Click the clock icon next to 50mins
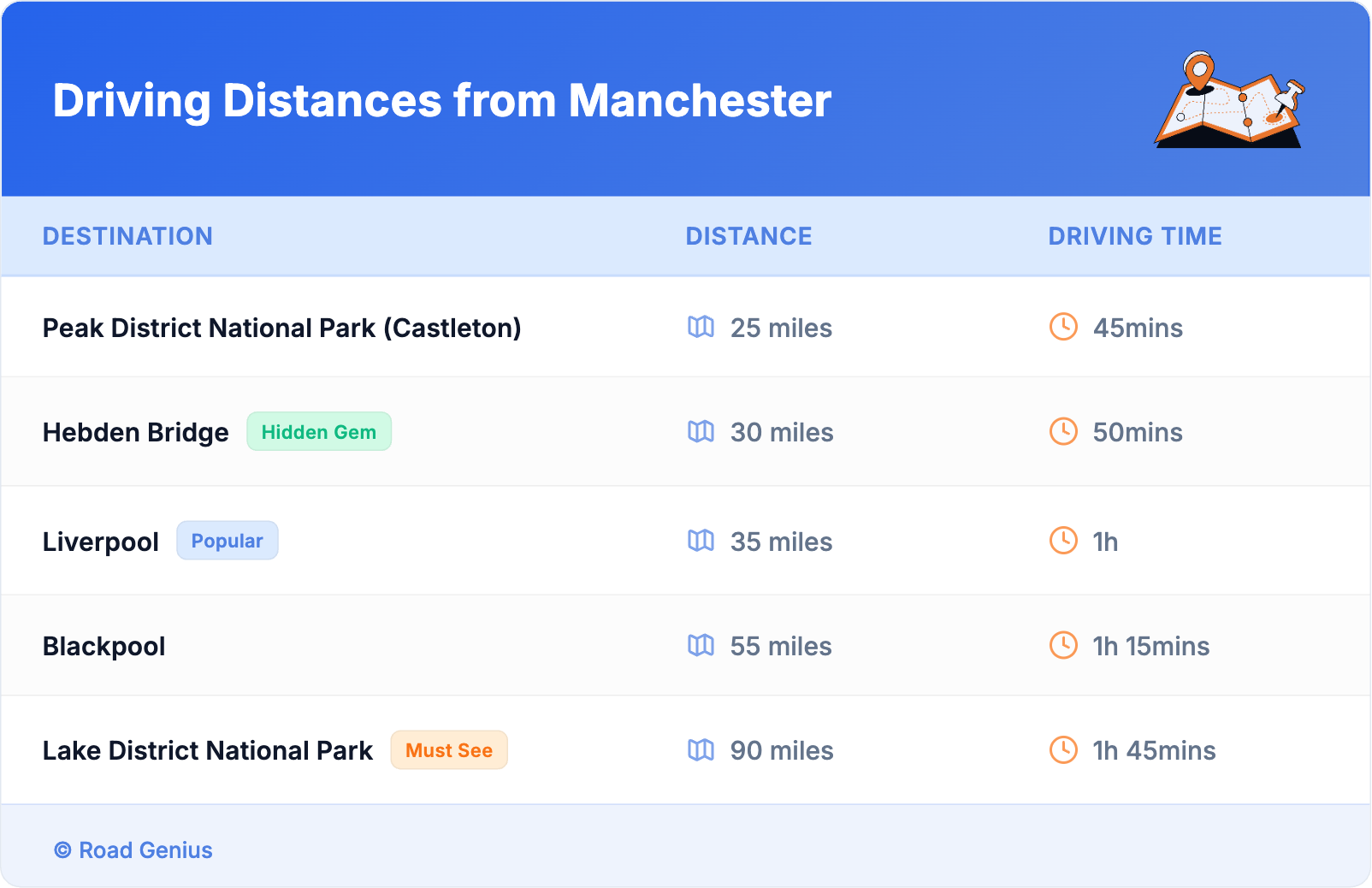The height and width of the screenshot is (888, 1372). 1063,431
